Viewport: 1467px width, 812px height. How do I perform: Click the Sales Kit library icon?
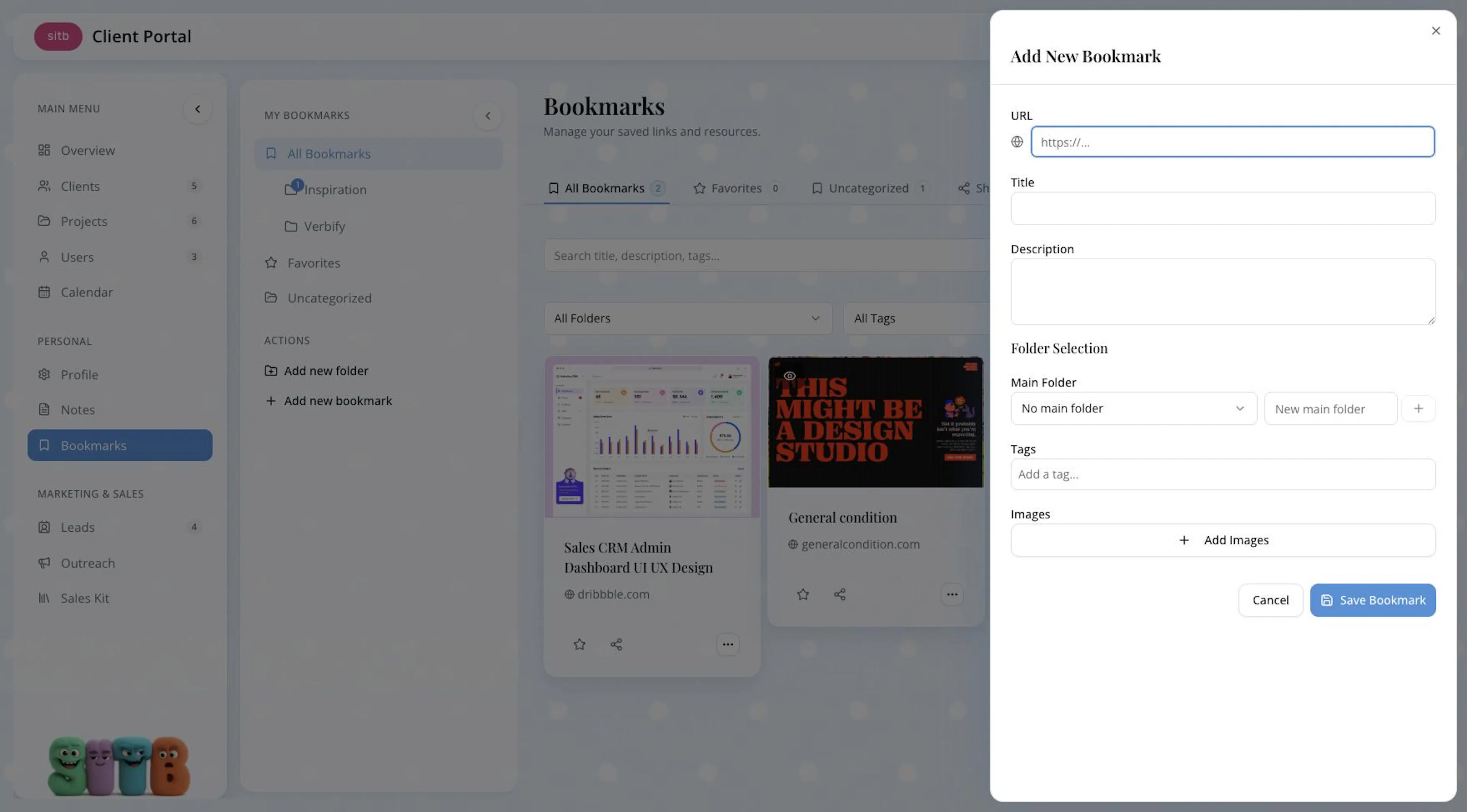[x=44, y=598]
